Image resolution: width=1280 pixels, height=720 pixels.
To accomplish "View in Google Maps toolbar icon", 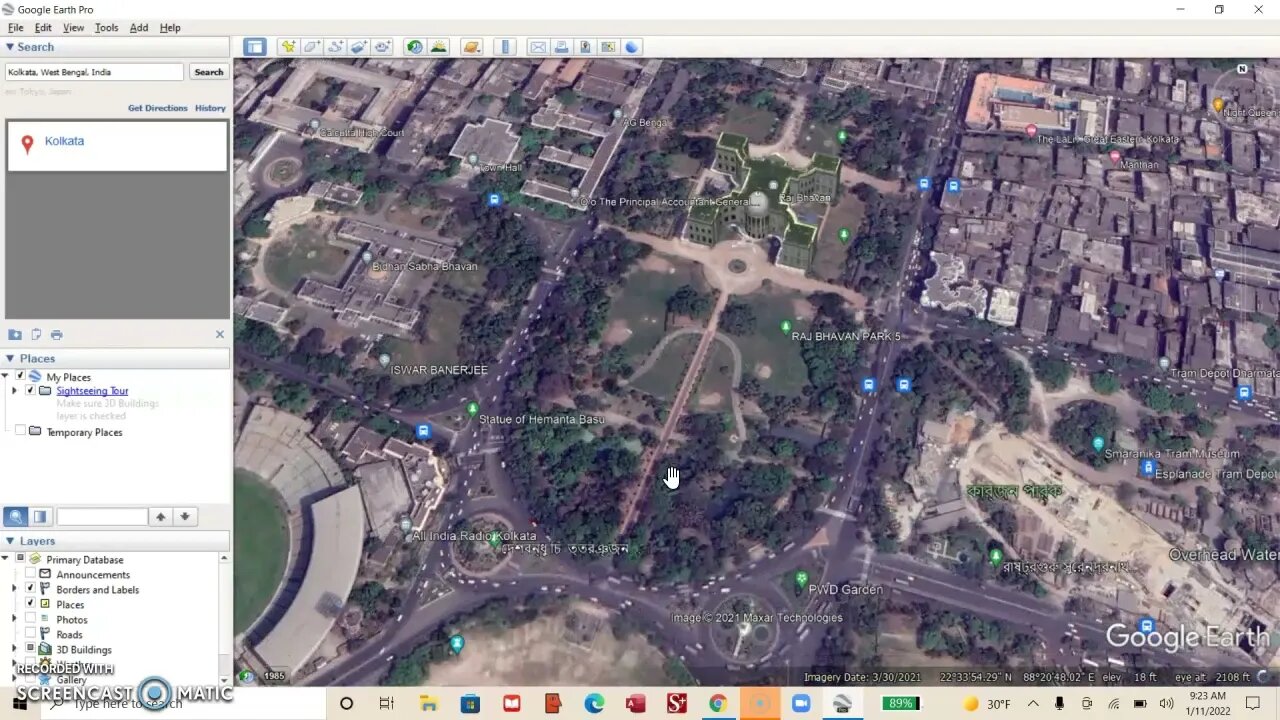I will click(x=608, y=47).
